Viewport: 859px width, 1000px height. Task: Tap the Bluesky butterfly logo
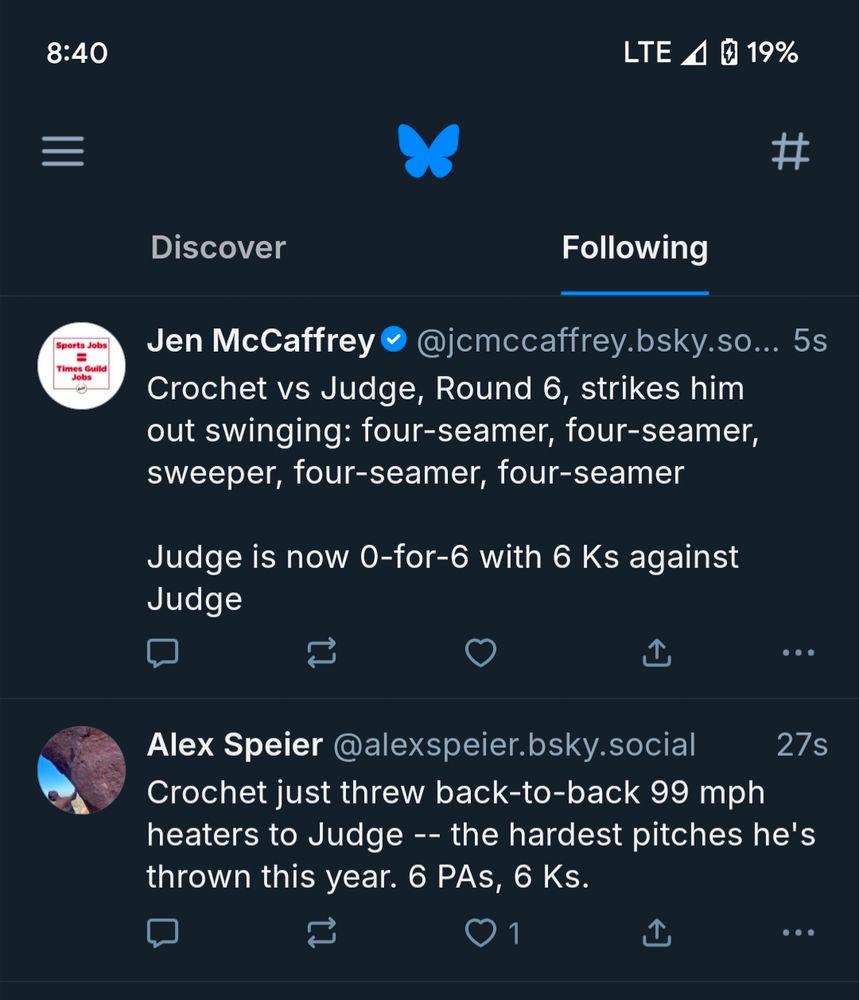point(428,151)
